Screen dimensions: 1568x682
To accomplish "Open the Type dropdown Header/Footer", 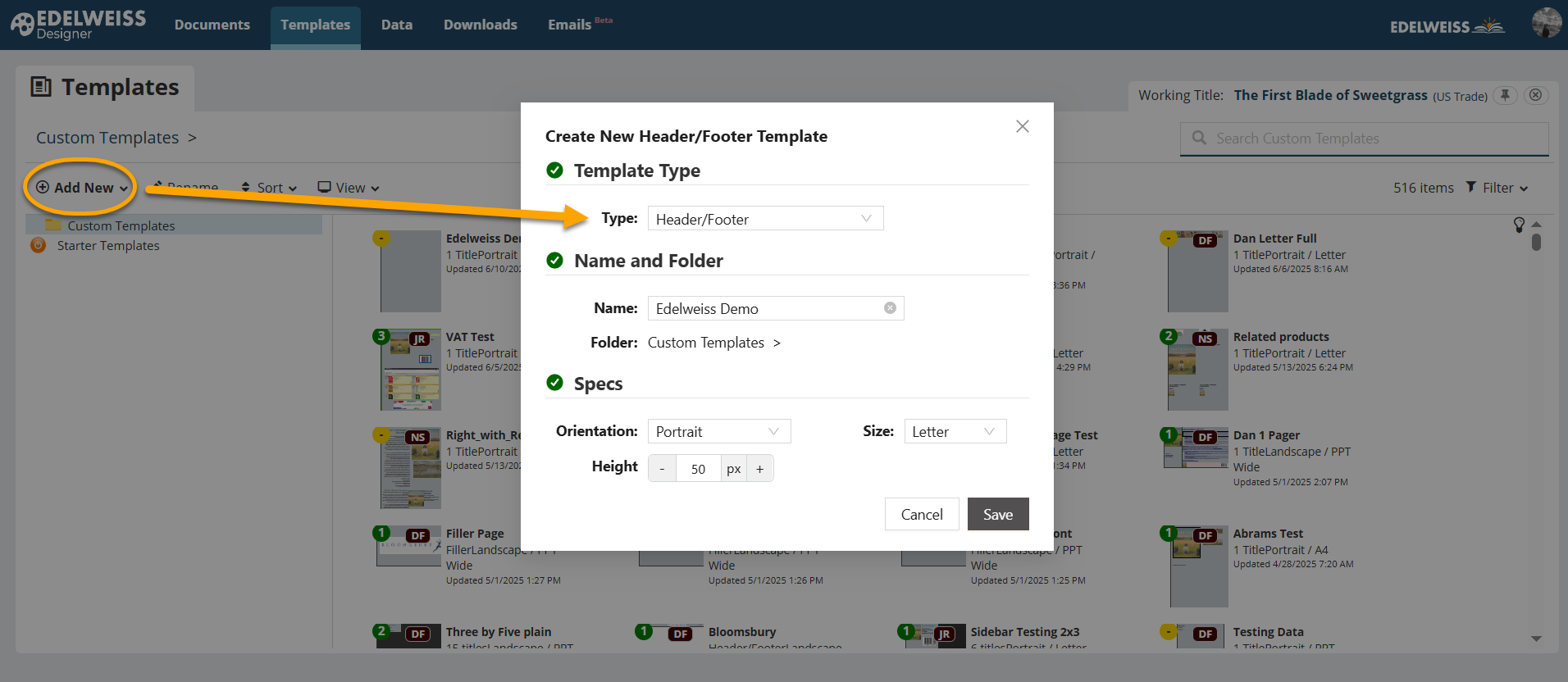I will click(x=765, y=218).
